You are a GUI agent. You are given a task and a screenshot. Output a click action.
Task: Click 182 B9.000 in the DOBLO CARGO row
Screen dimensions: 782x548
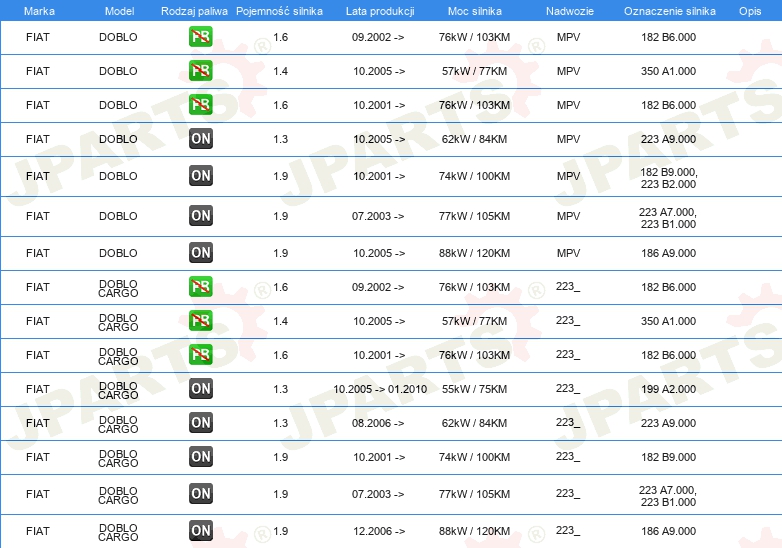tap(668, 457)
